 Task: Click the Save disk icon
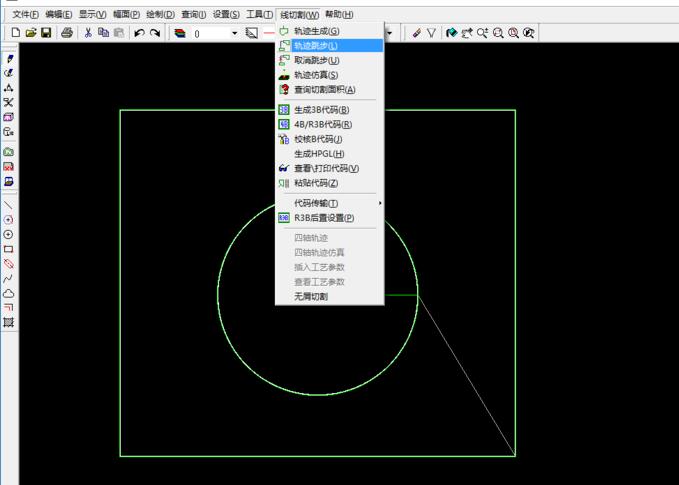click(46, 33)
